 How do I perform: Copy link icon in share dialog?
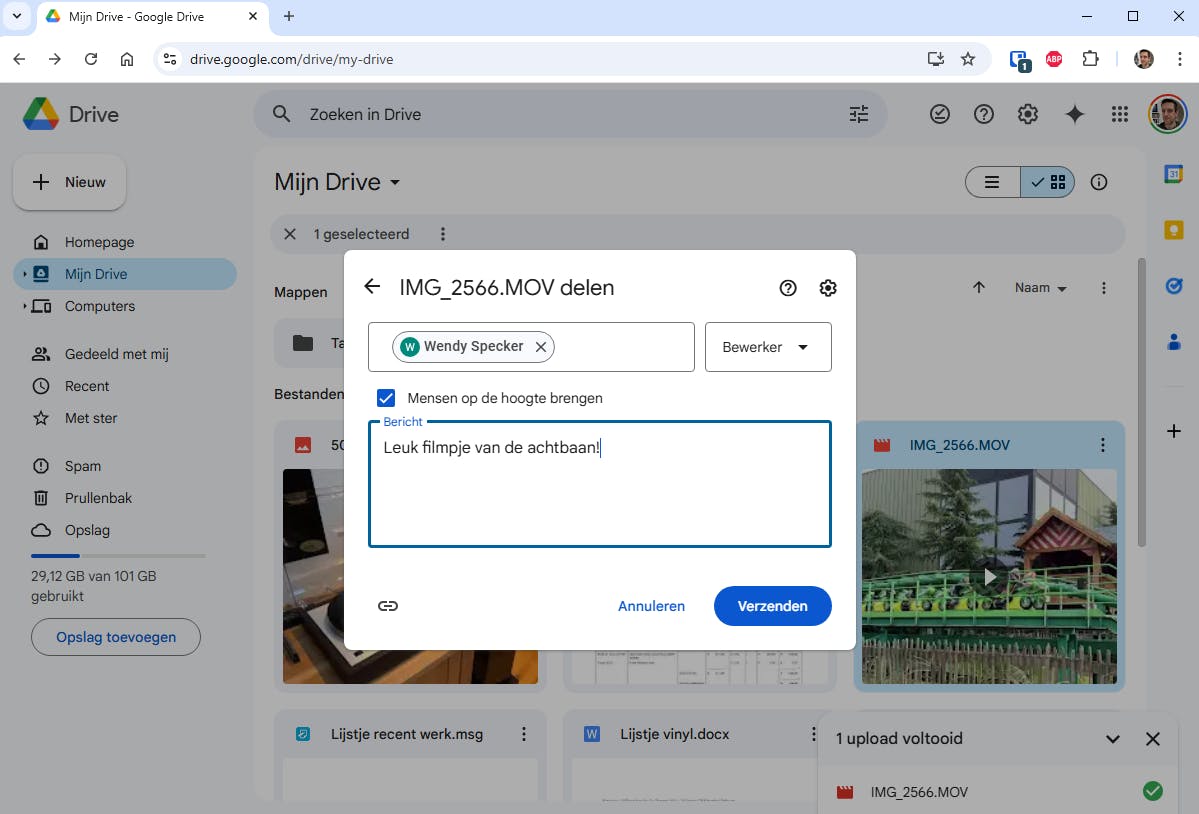click(x=388, y=606)
